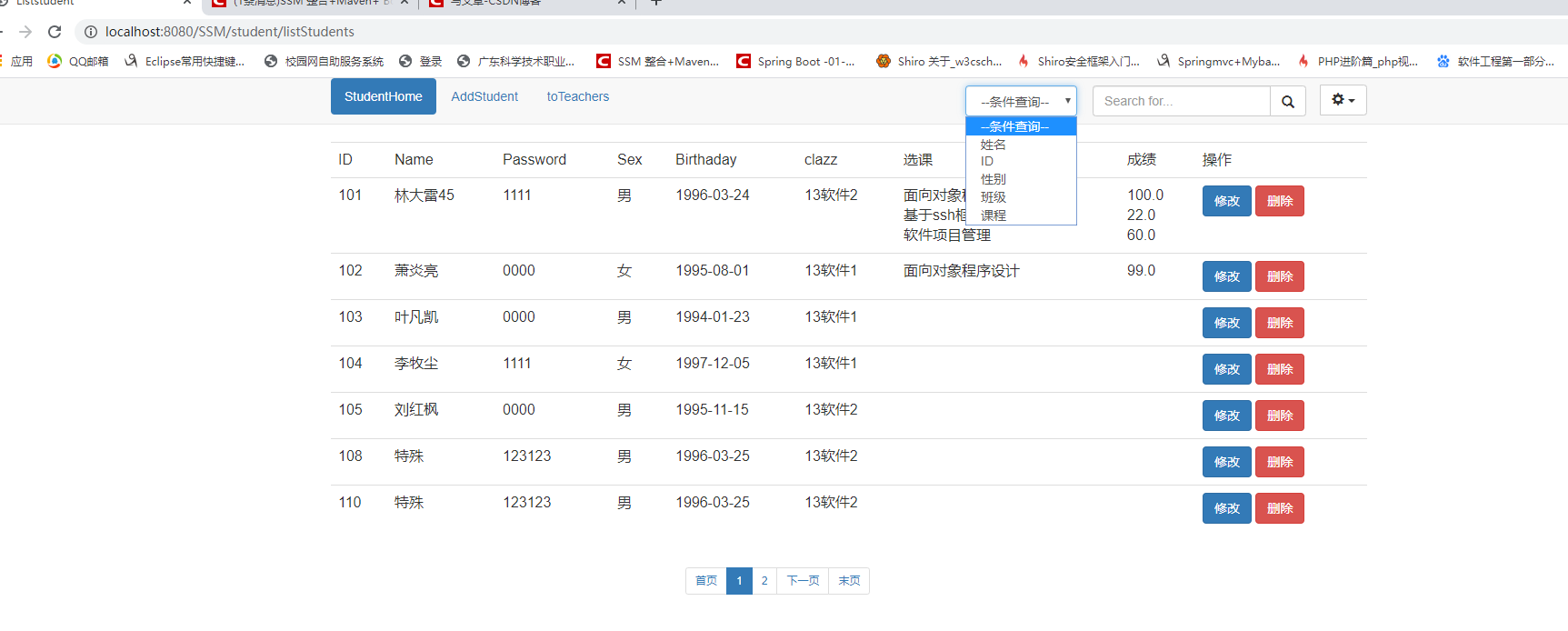Edit student 105 with 修改 button
The width and height of the screenshot is (1568, 631).
(1226, 416)
